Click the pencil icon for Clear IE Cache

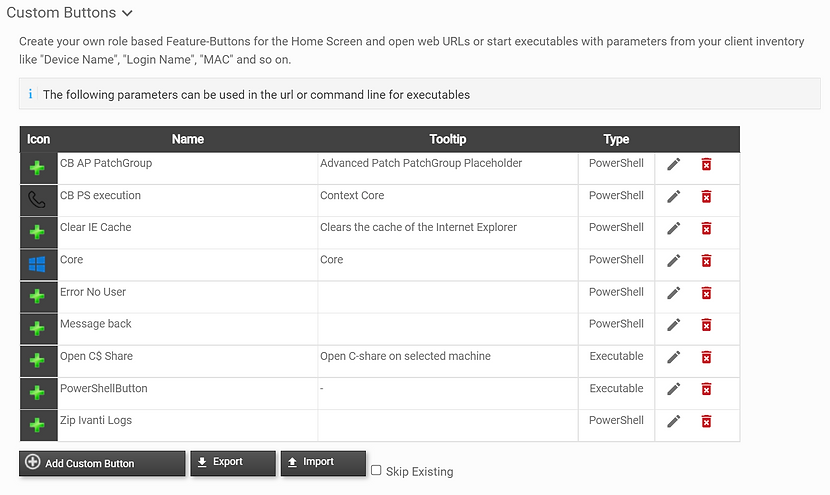pyautogui.click(x=673, y=228)
